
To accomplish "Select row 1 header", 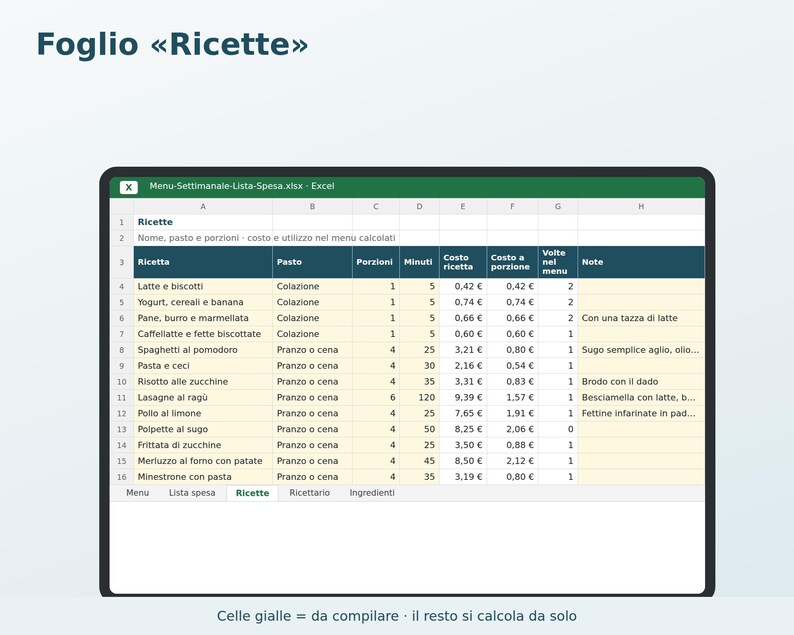I will pos(122,222).
